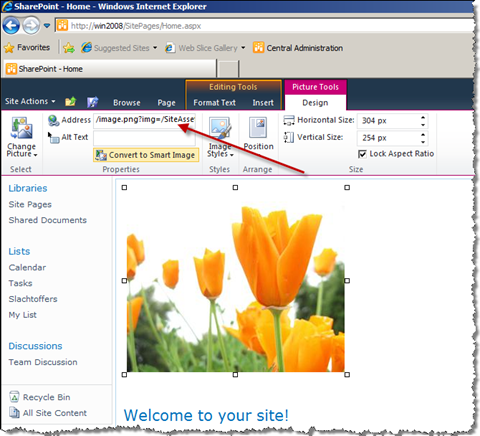The width and height of the screenshot is (480, 436).
Task: Click Navigate Up folder icon
Action: [71, 101]
